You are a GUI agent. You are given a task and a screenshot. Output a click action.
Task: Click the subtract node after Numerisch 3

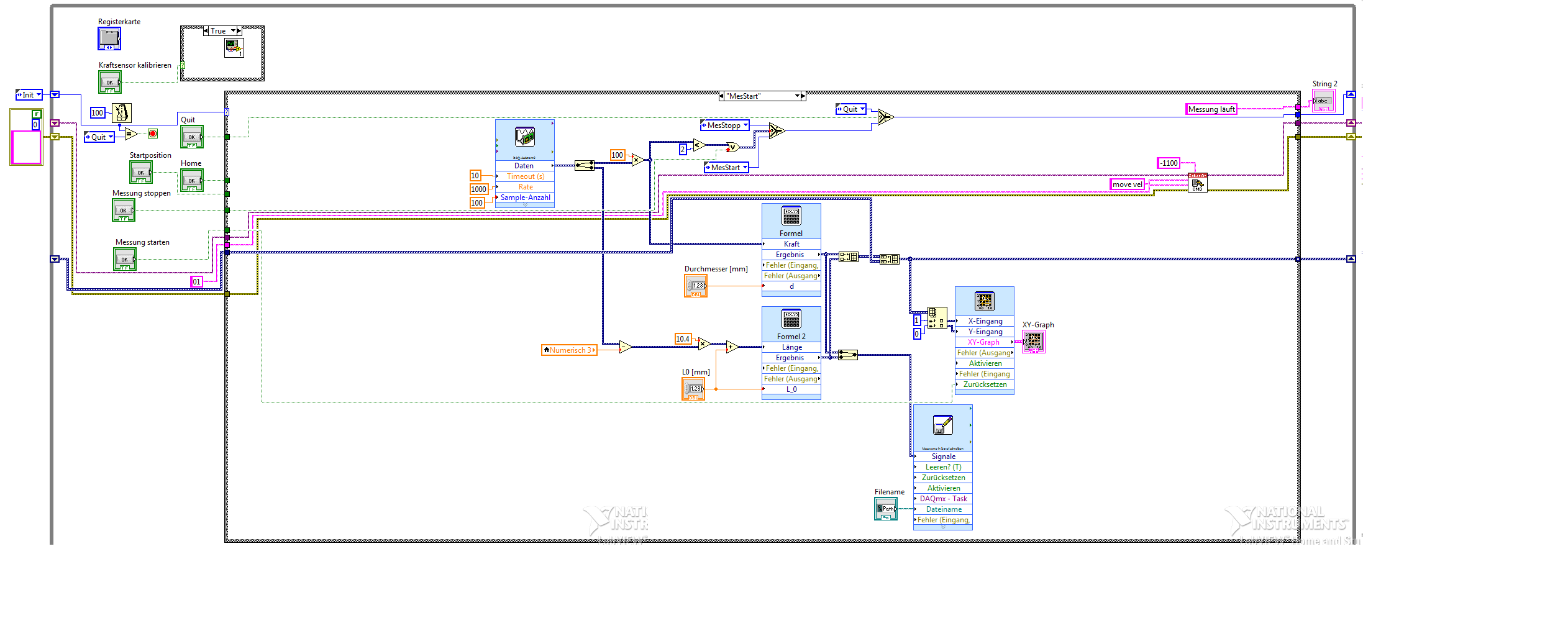point(626,347)
